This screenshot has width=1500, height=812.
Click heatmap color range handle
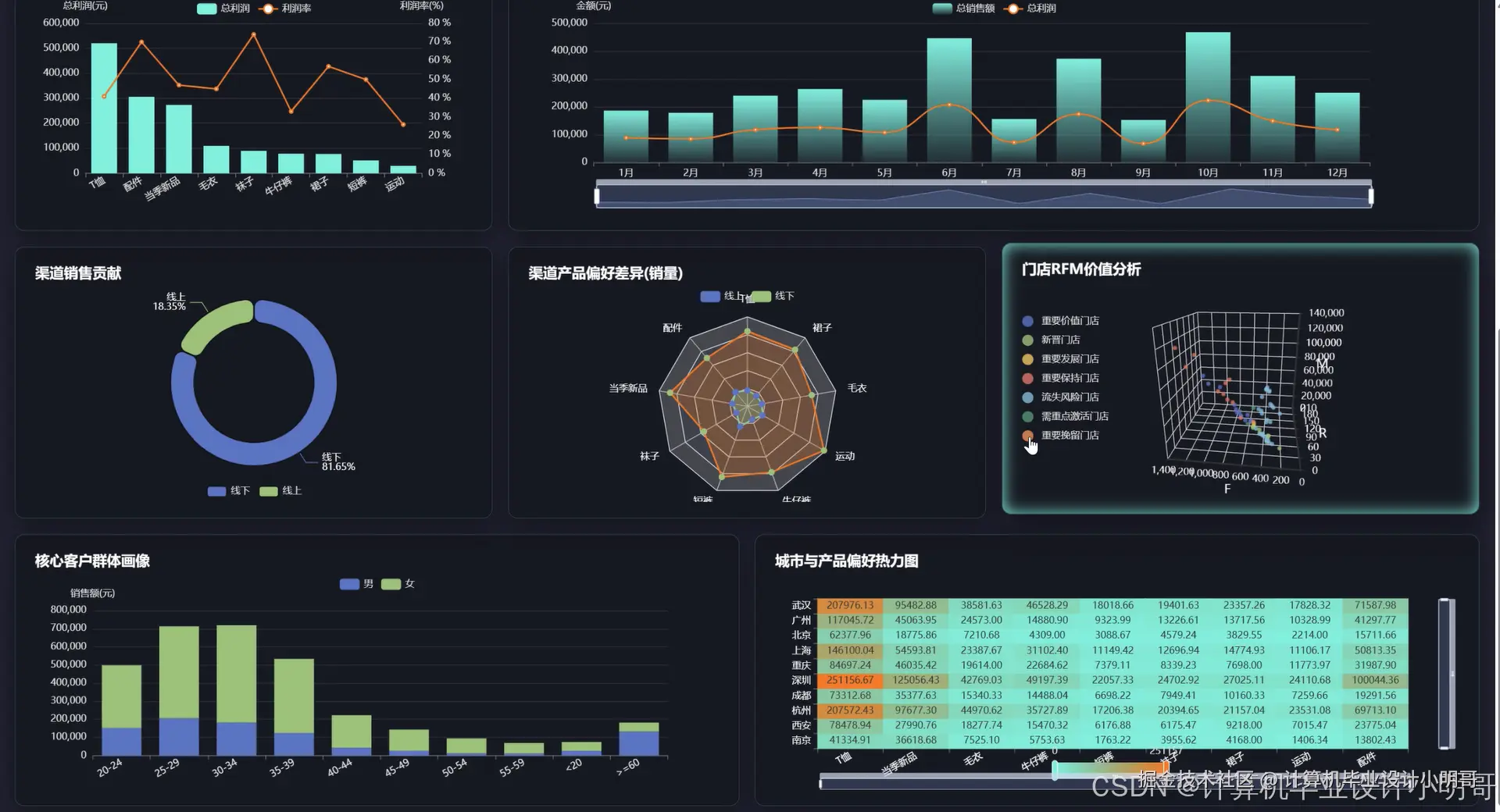[1055, 771]
